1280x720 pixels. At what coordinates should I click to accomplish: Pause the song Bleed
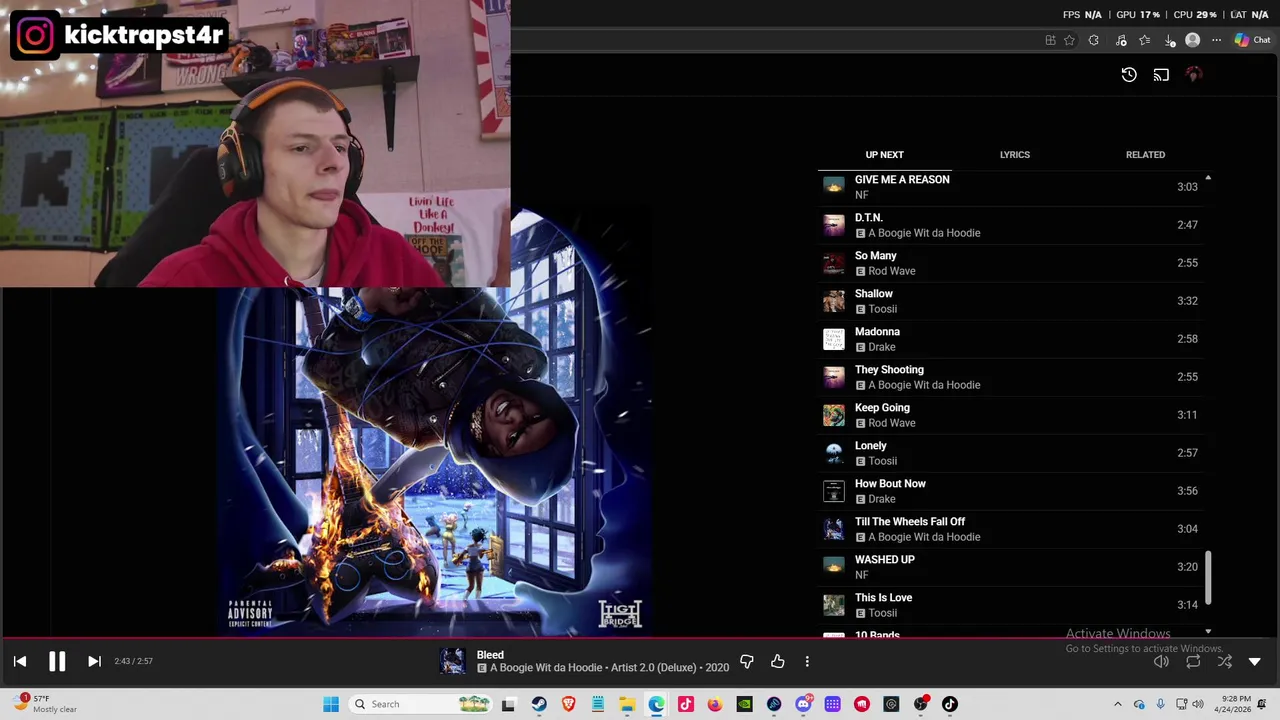(57, 661)
